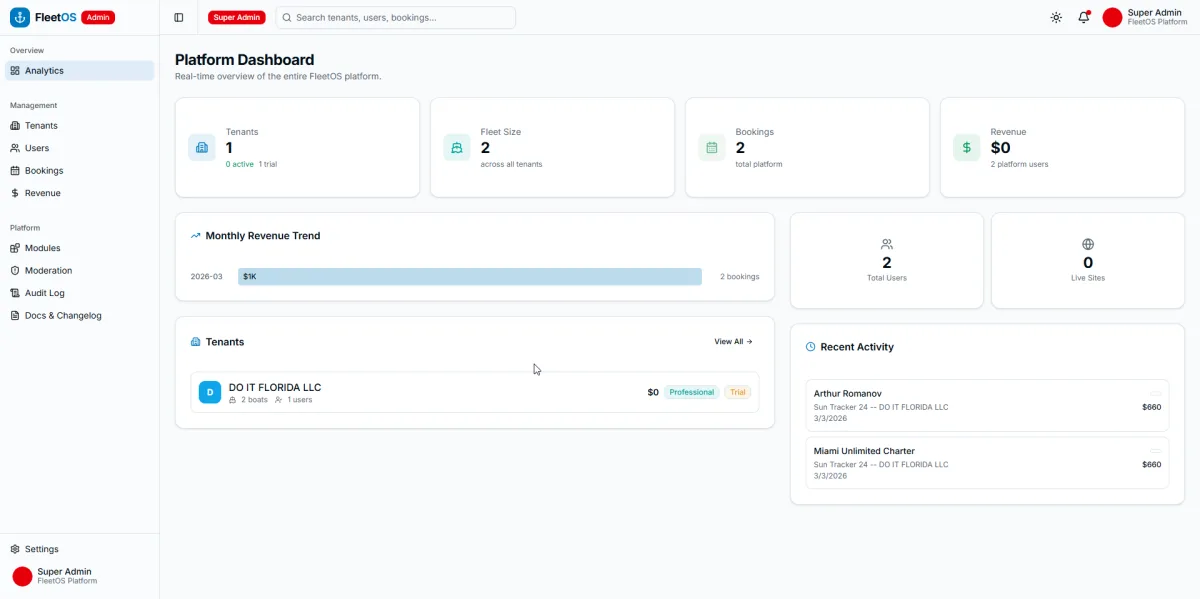Open the Super Admin profile menu in header
Screen dimensions: 1200x599
[x=1145, y=17]
